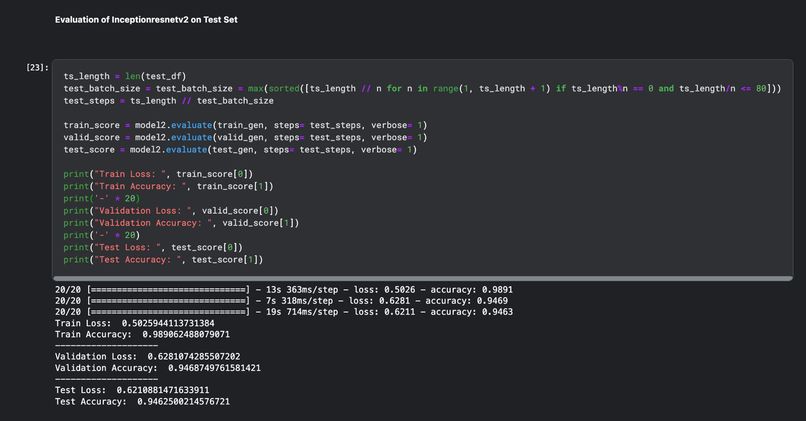Click the print "Train Accuracy: " code line
This screenshot has height=421, width=806.
169,186
